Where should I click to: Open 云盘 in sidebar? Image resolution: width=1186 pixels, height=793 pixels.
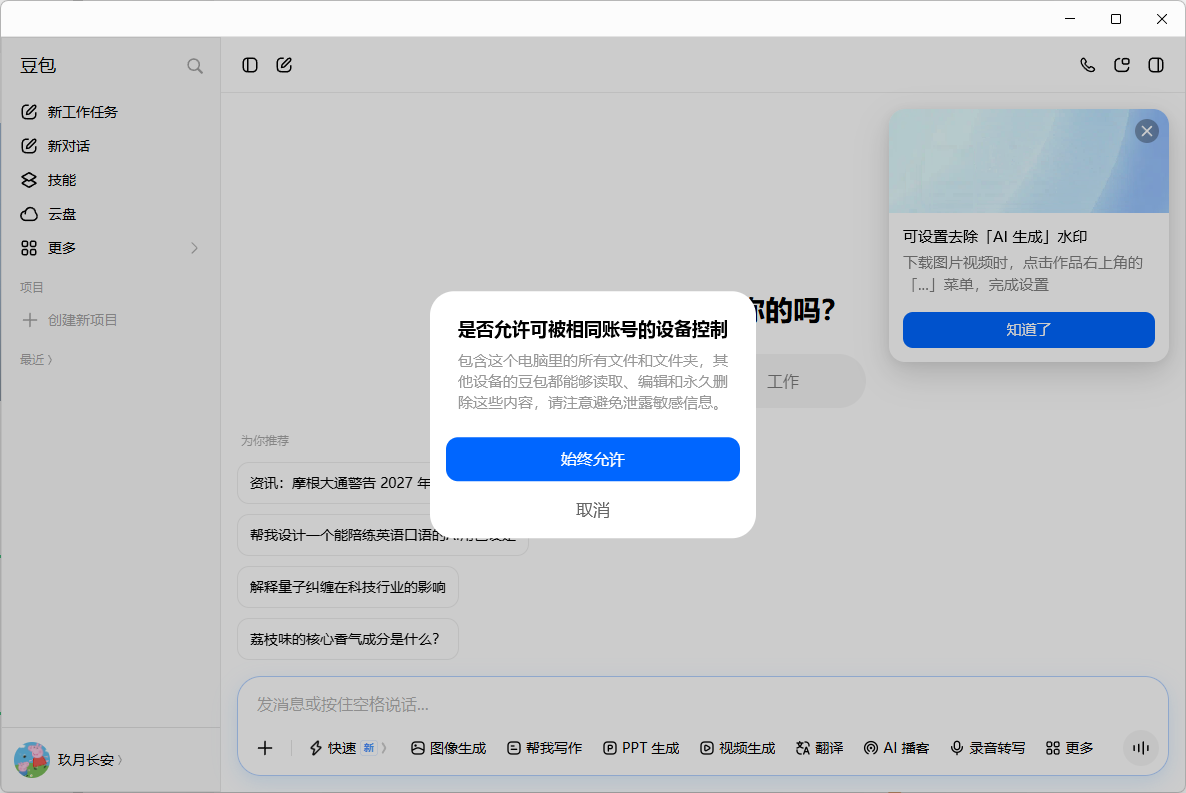coord(110,214)
